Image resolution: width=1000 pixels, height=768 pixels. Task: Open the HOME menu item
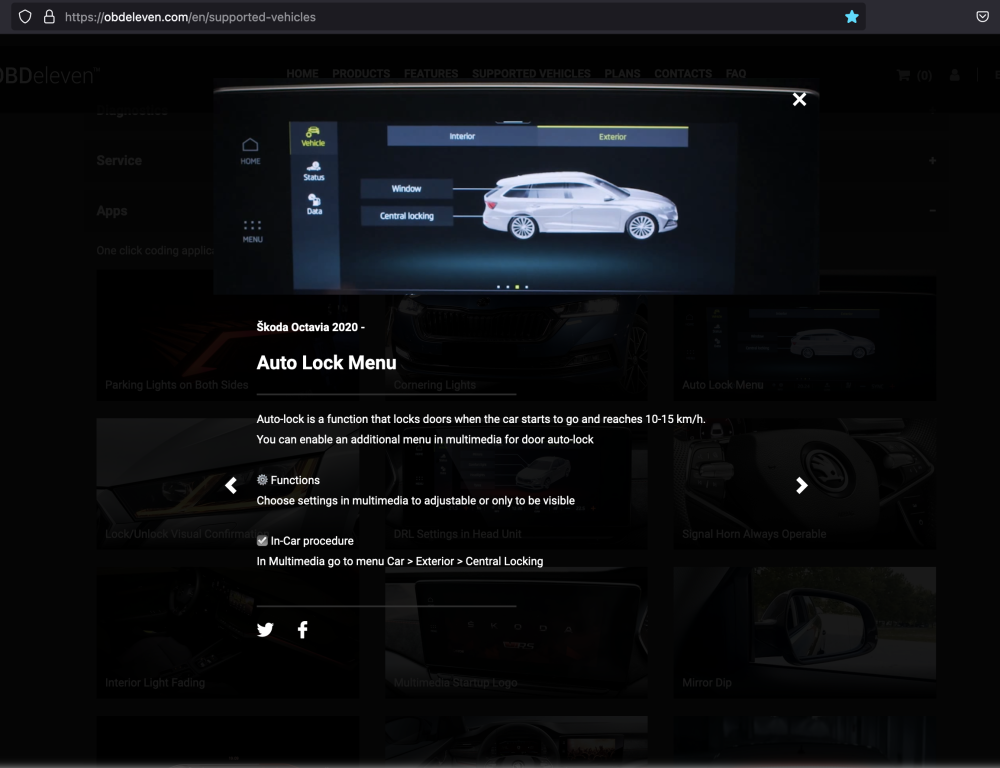point(302,73)
